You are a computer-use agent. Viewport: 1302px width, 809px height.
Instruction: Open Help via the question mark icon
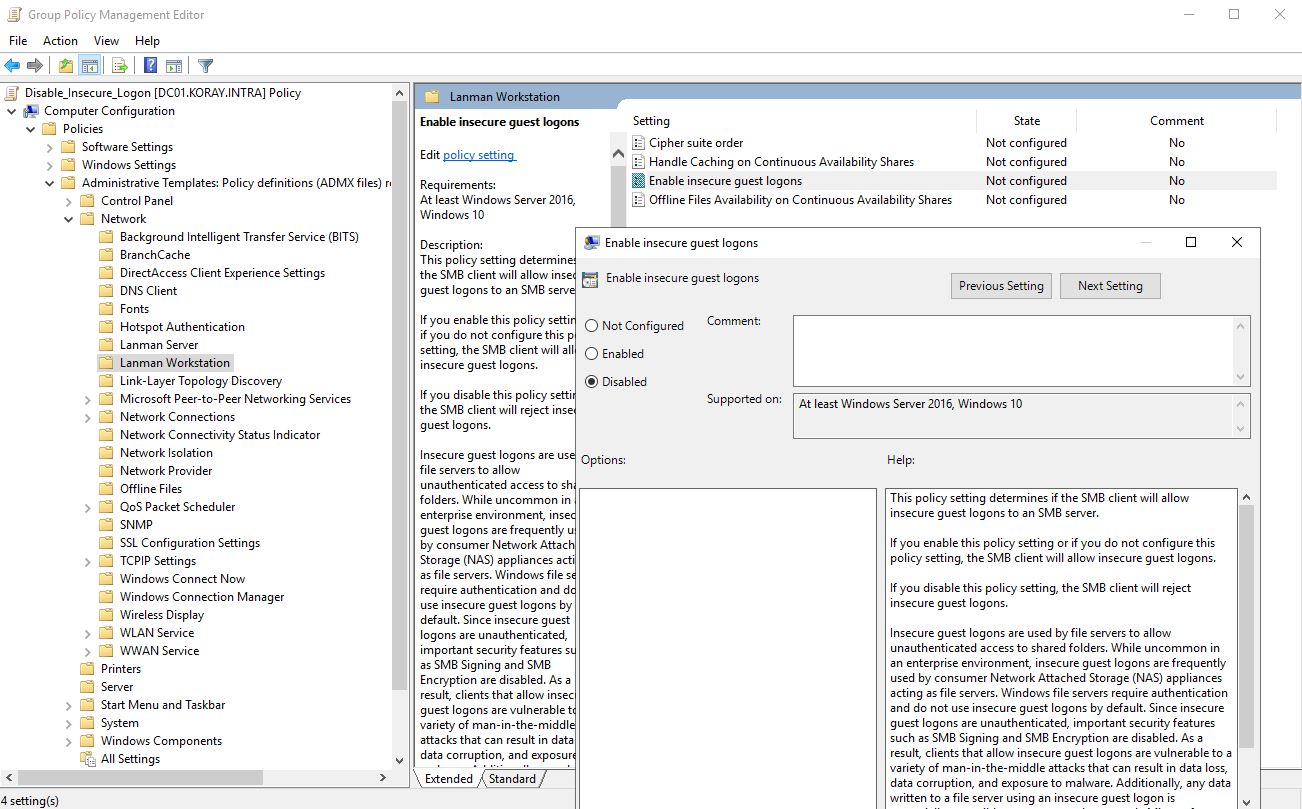150,66
